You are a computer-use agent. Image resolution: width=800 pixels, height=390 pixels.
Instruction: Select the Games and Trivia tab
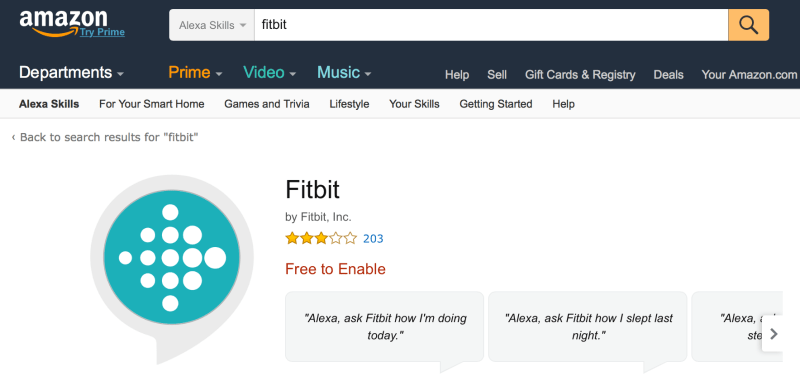point(267,104)
